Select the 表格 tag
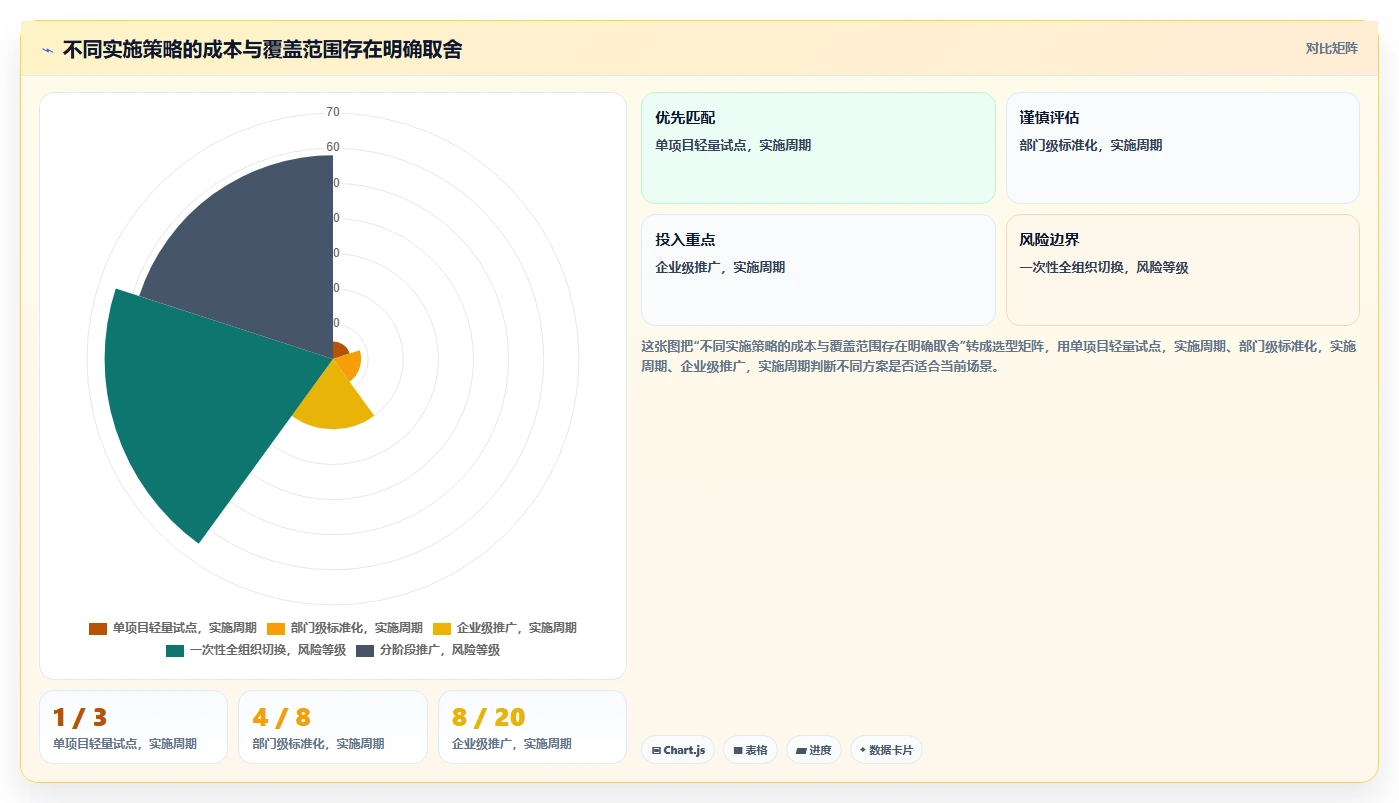 (x=750, y=750)
